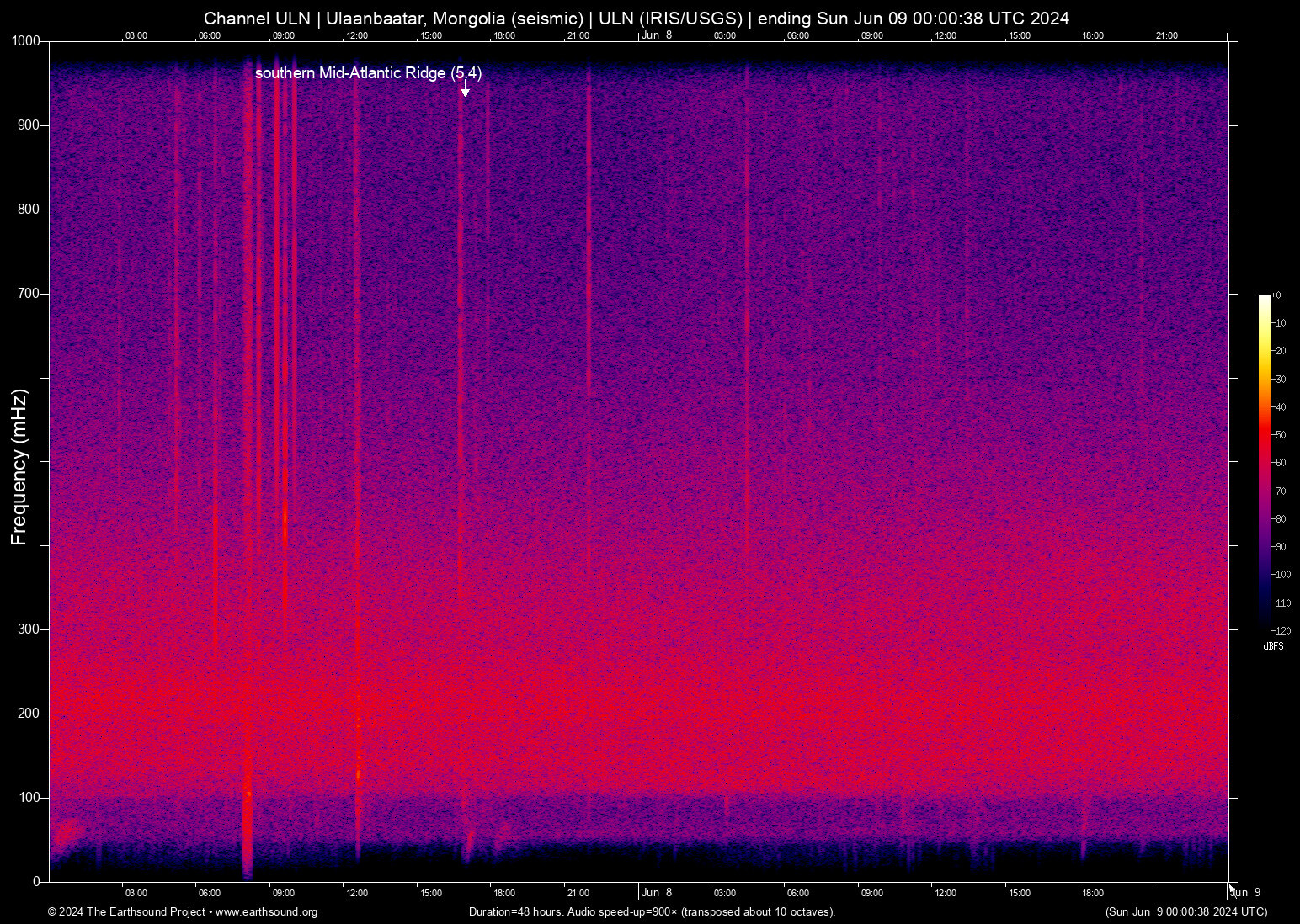Click the 100 mHz frequency label
The height and width of the screenshot is (924, 1300).
click(x=28, y=798)
